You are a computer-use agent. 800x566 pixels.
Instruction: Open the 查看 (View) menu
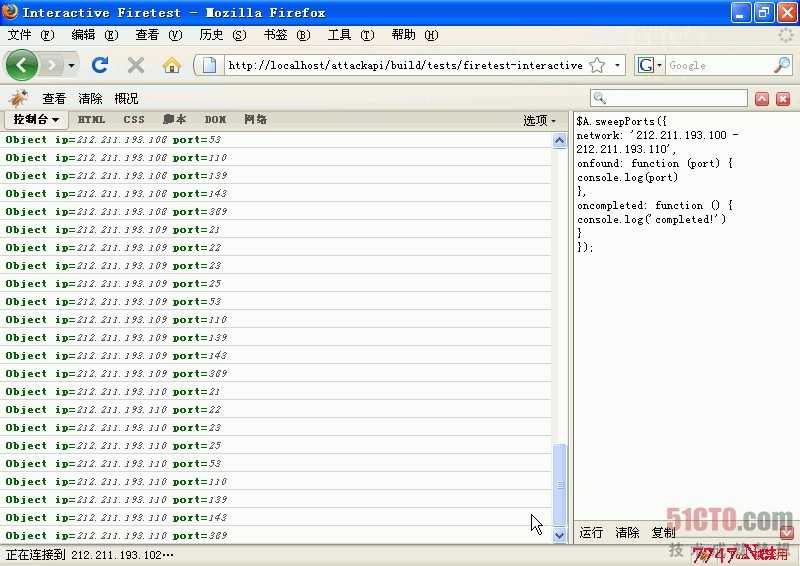tap(159, 35)
